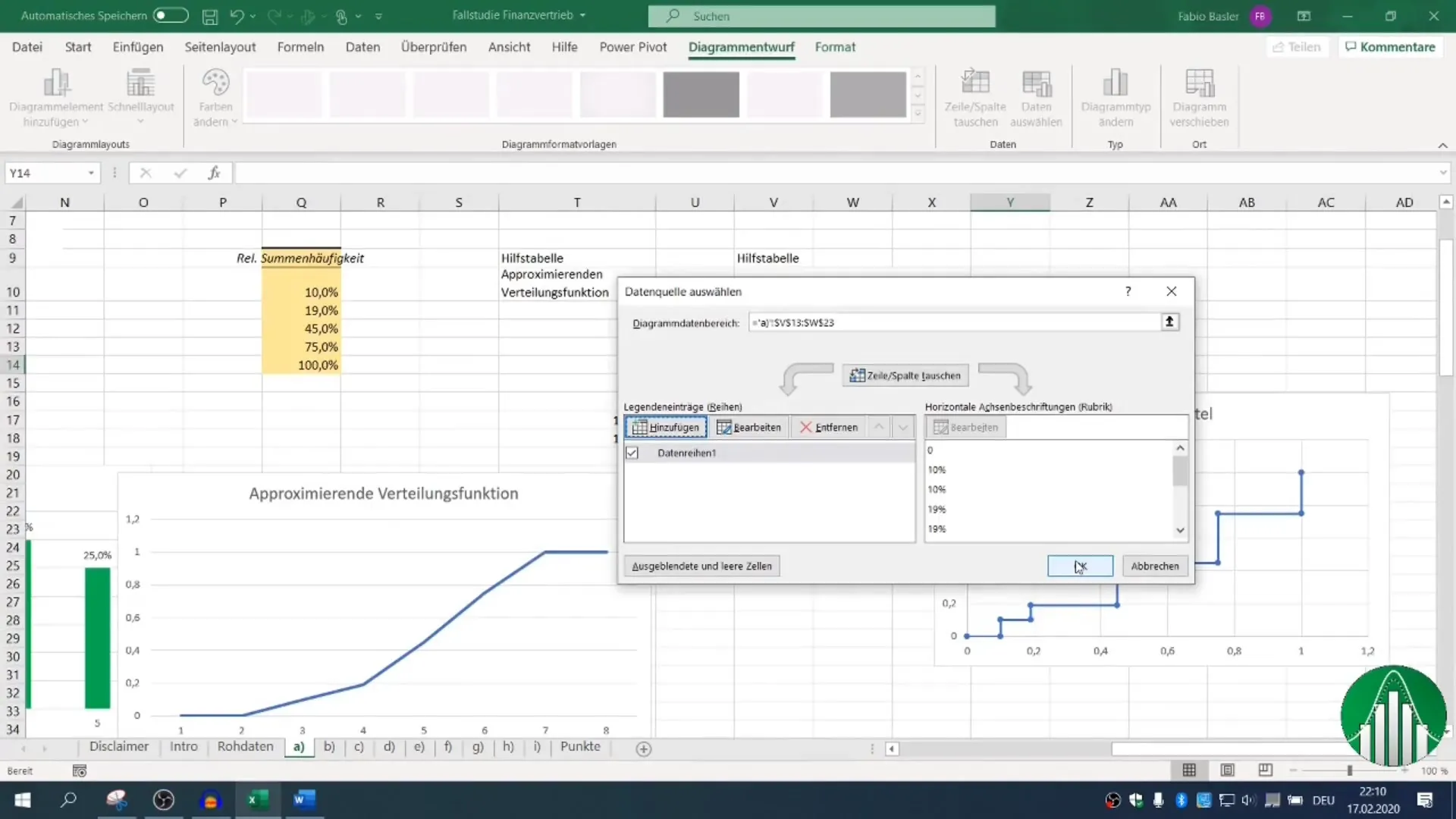Image resolution: width=1456 pixels, height=819 pixels.
Task: Click the zoom slider handle
Action: coord(1350,770)
